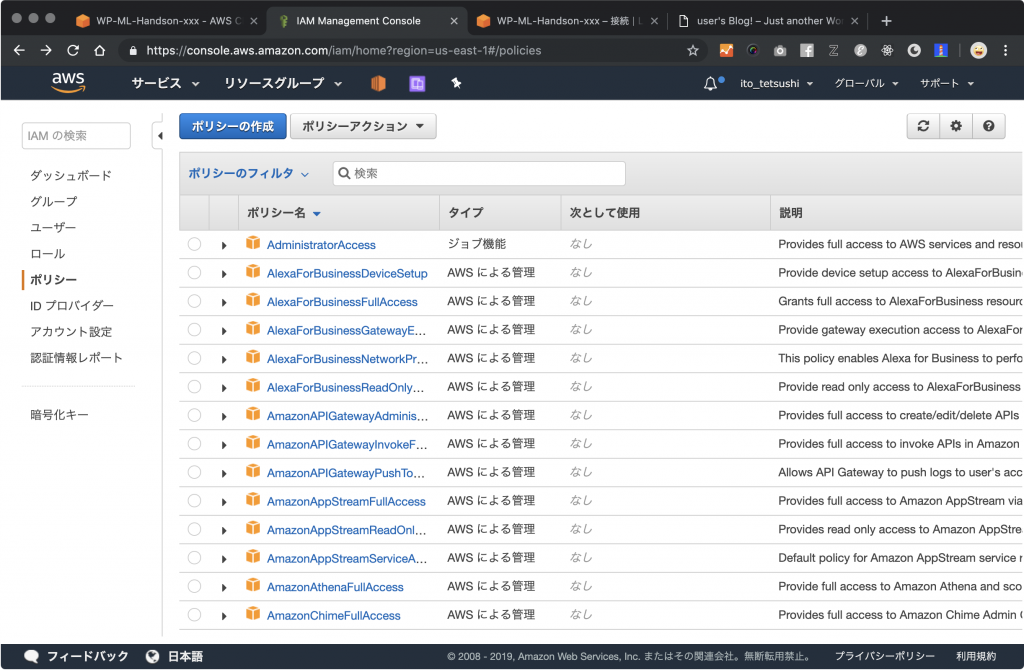Viewport: 1024px width, 670px height.
Task: Go to Users in IAM sidebar
Action: tap(53, 227)
